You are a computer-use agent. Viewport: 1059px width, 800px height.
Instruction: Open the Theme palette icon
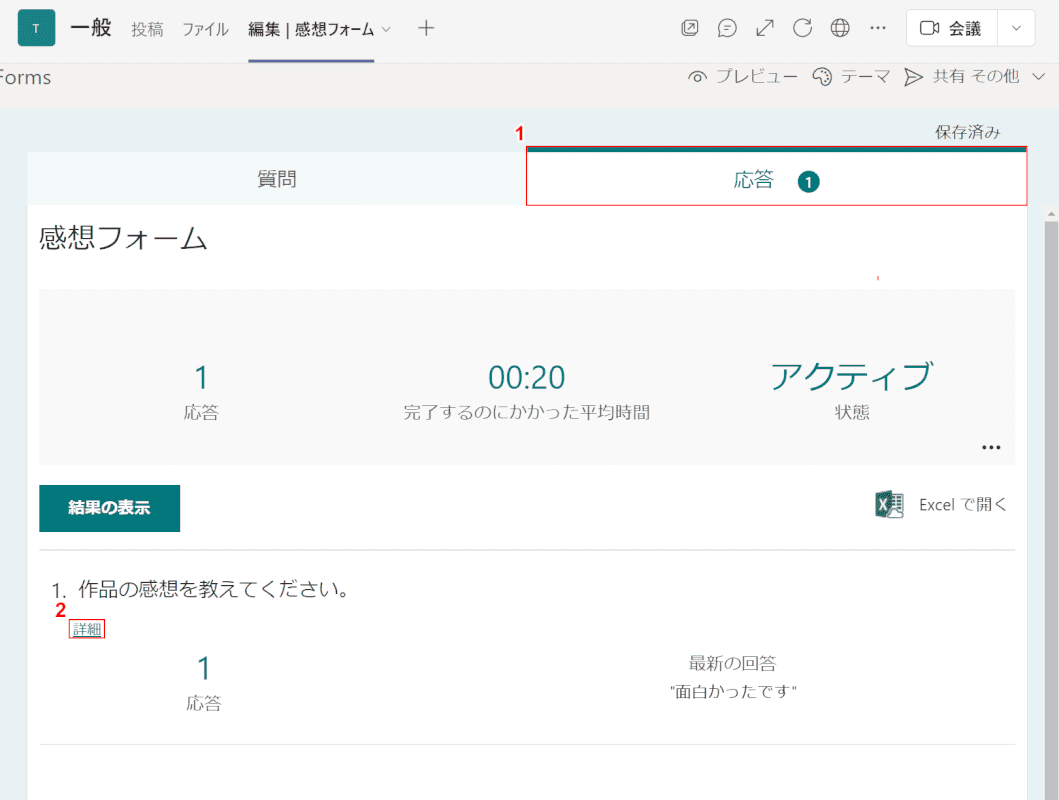[x=822, y=77]
